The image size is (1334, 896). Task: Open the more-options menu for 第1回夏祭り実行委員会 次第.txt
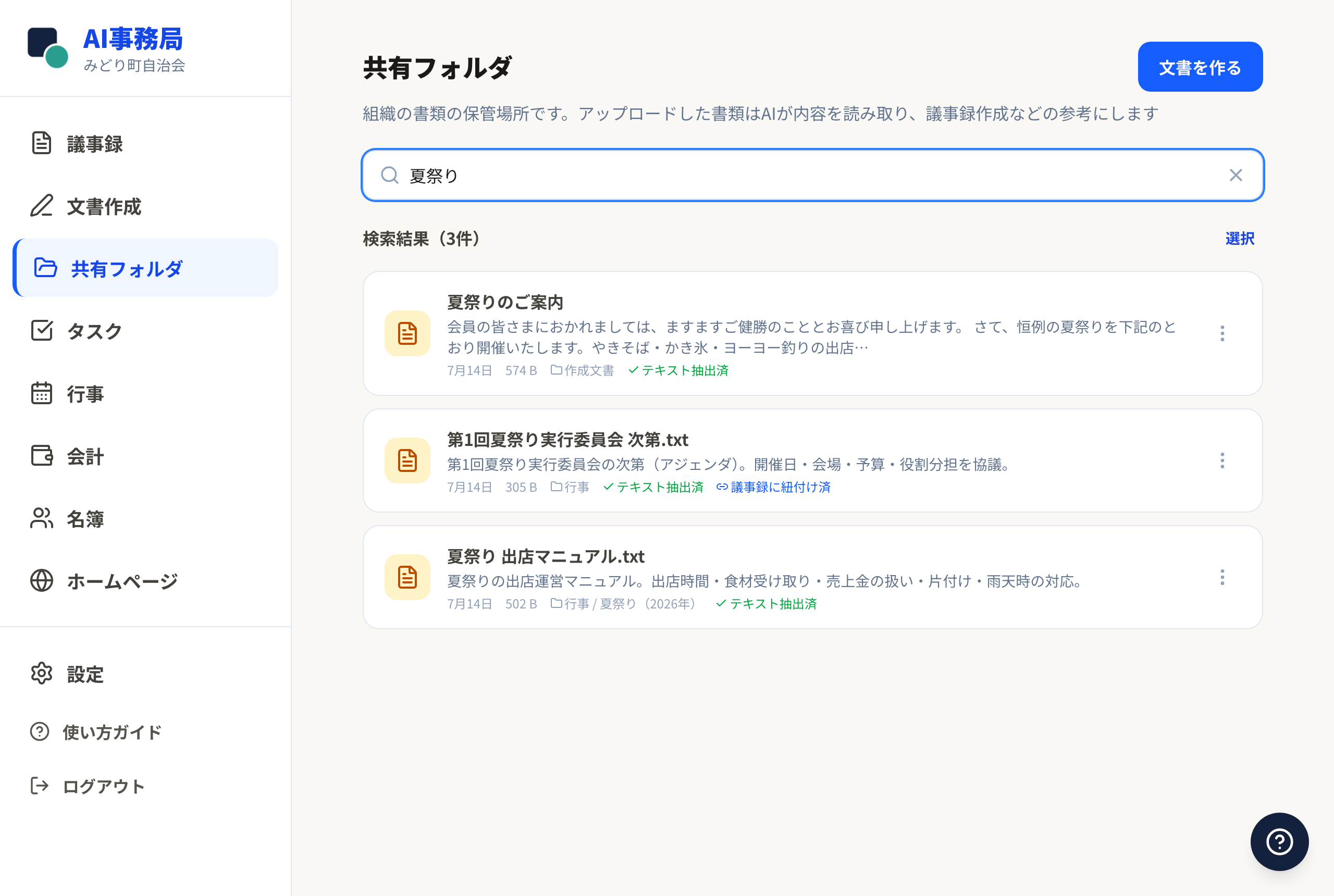[x=1222, y=461]
